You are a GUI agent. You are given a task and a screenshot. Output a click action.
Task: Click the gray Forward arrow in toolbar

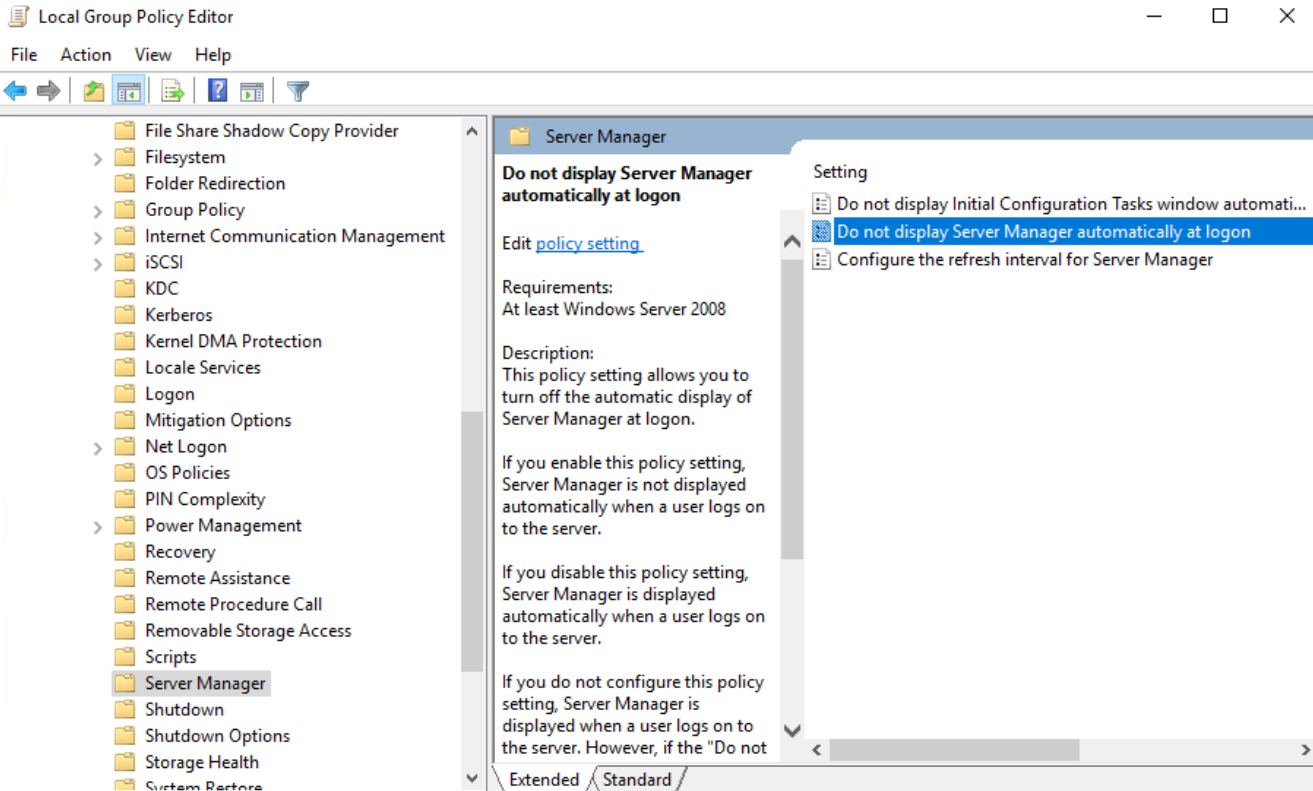[x=48, y=92]
